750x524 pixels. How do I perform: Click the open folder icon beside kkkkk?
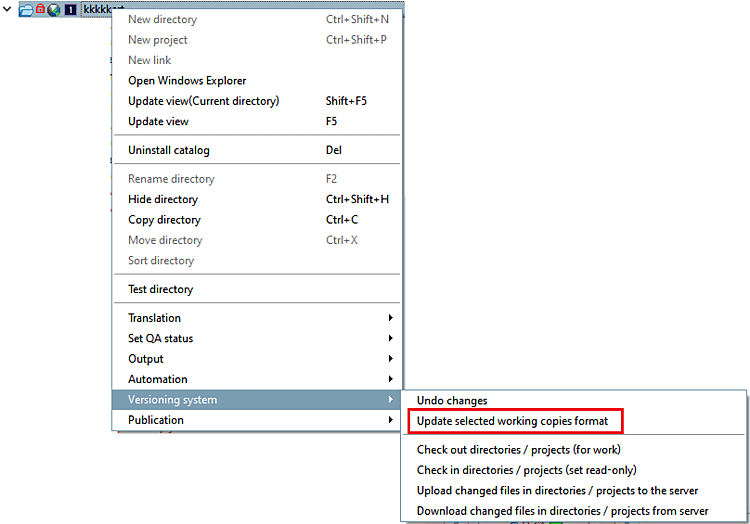point(26,10)
